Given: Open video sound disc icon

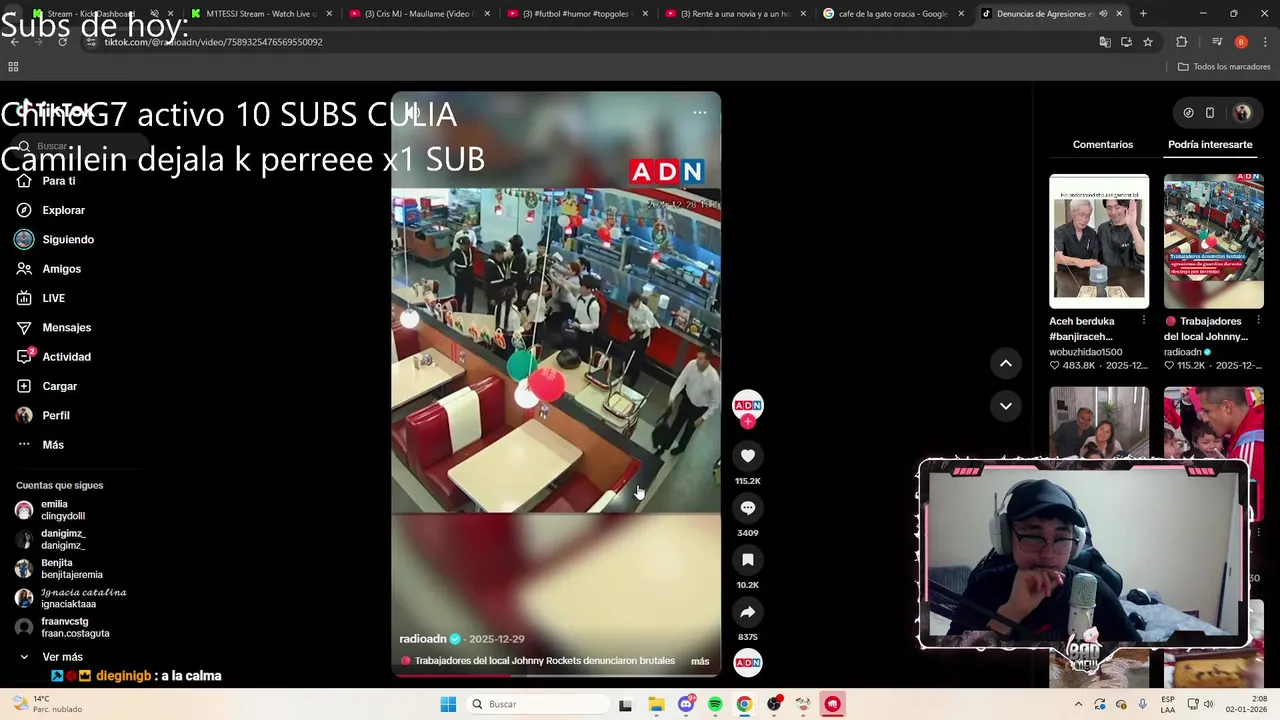Looking at the screenshot, I should coord(747,663).
